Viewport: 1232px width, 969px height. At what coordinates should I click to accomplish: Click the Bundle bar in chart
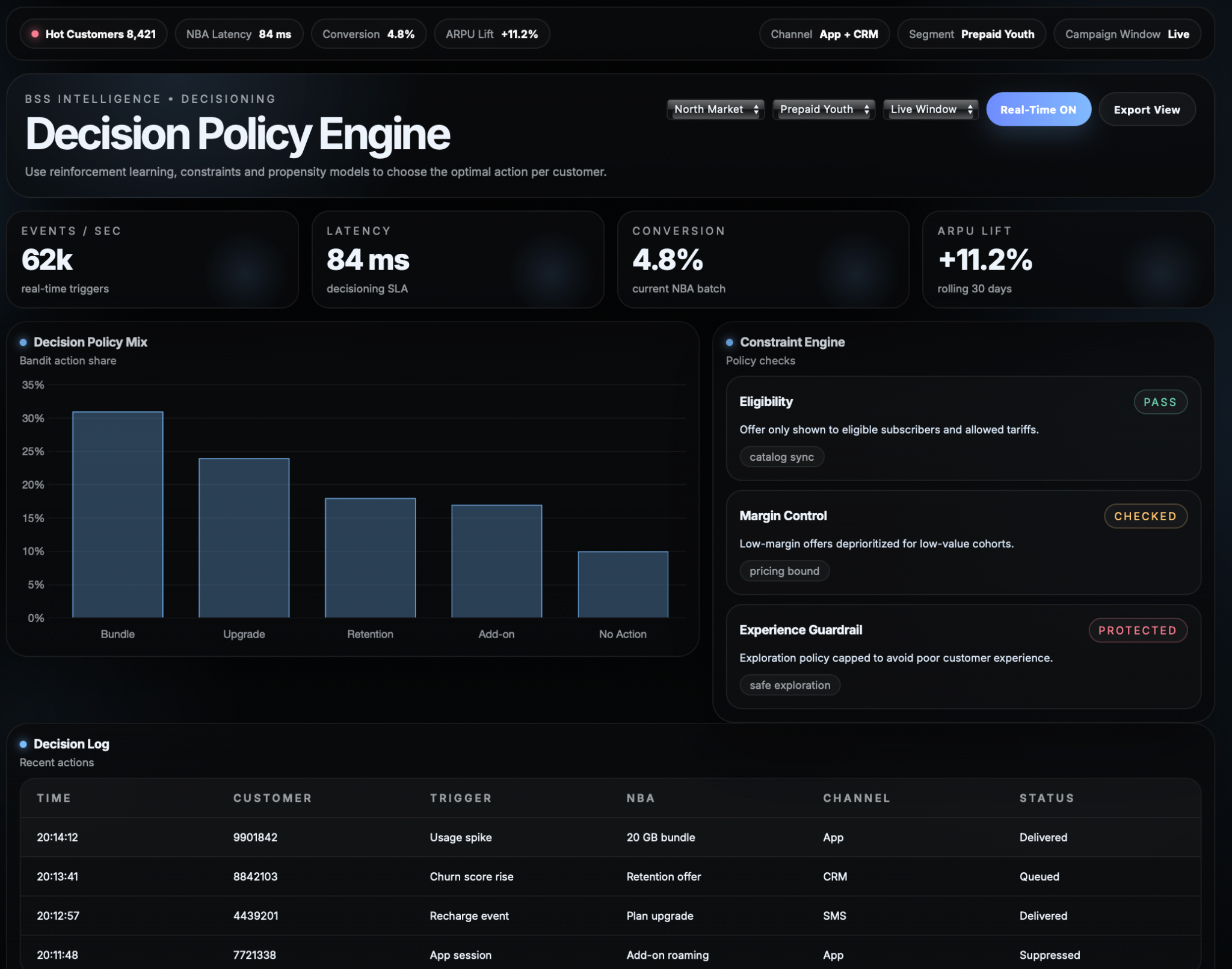click(x=117, y=514)
